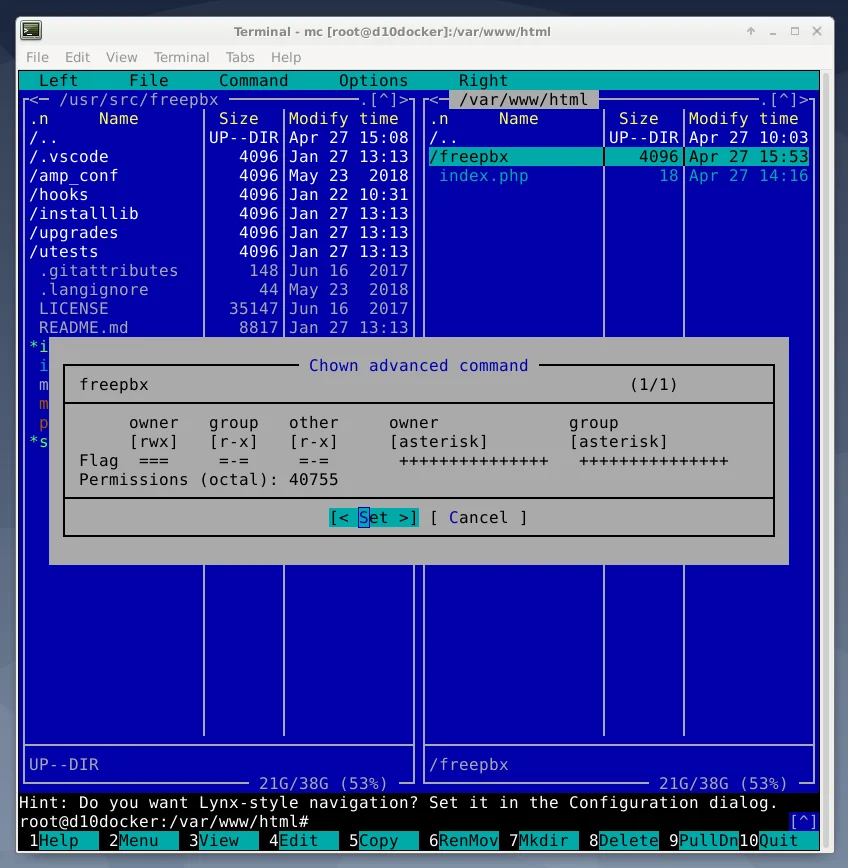The height and width of the screenshot is (868, 848).
Task: Open parent directory /.. in right panel
Action: pos(449,137)
